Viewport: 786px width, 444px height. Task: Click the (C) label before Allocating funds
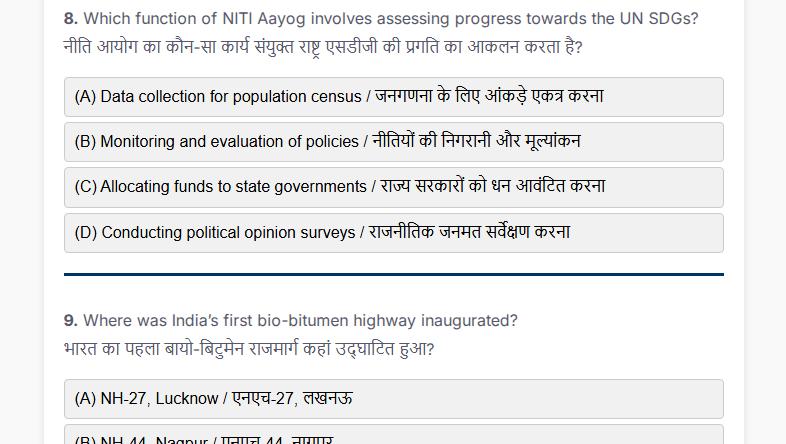click(x=85, y=186)
